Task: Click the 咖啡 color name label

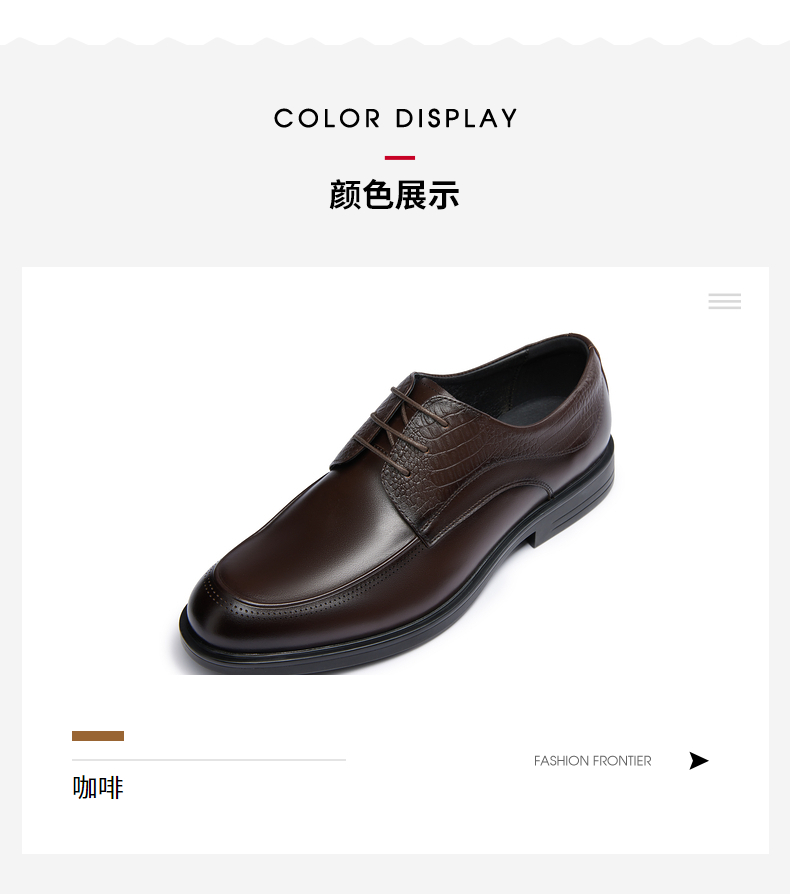Action: (x=98, y=787)
